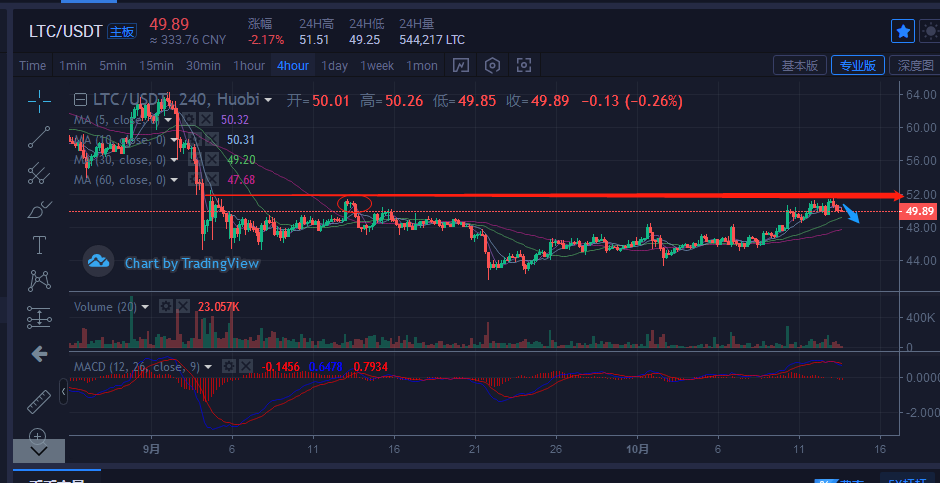The image size is (940, 483).
Task: Expand the MA 30 close dropdown arrow
Action: (174, 160)
